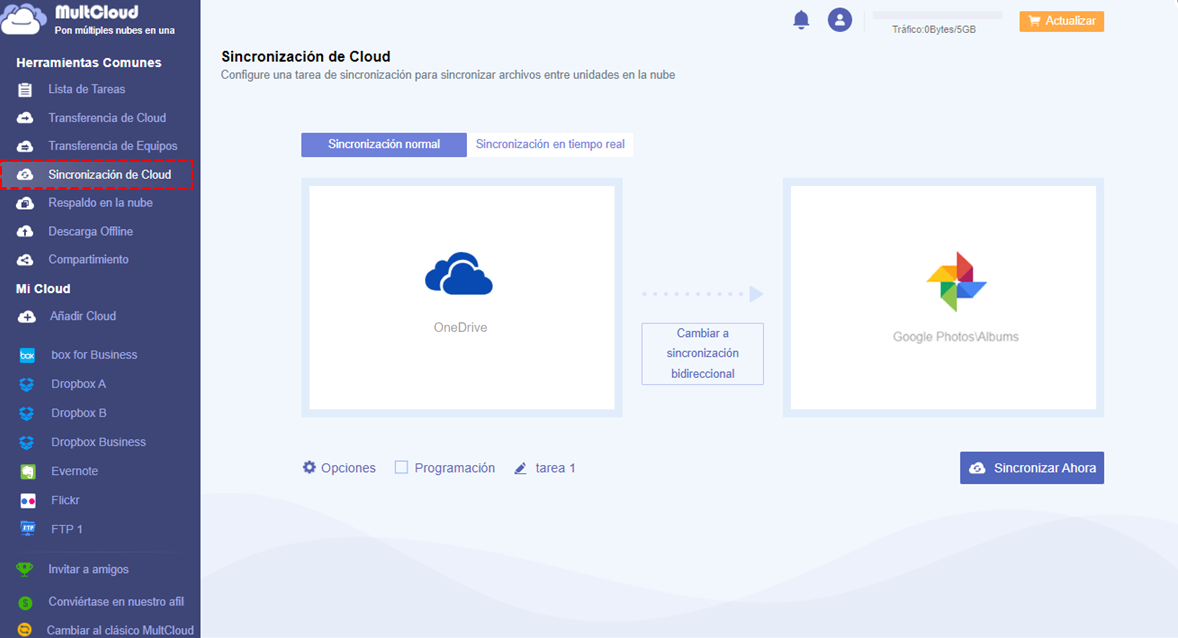Screen dimensions: 1178x638
Task: Click the Evernote elephant icon
Action: click(x=27, y=471)
